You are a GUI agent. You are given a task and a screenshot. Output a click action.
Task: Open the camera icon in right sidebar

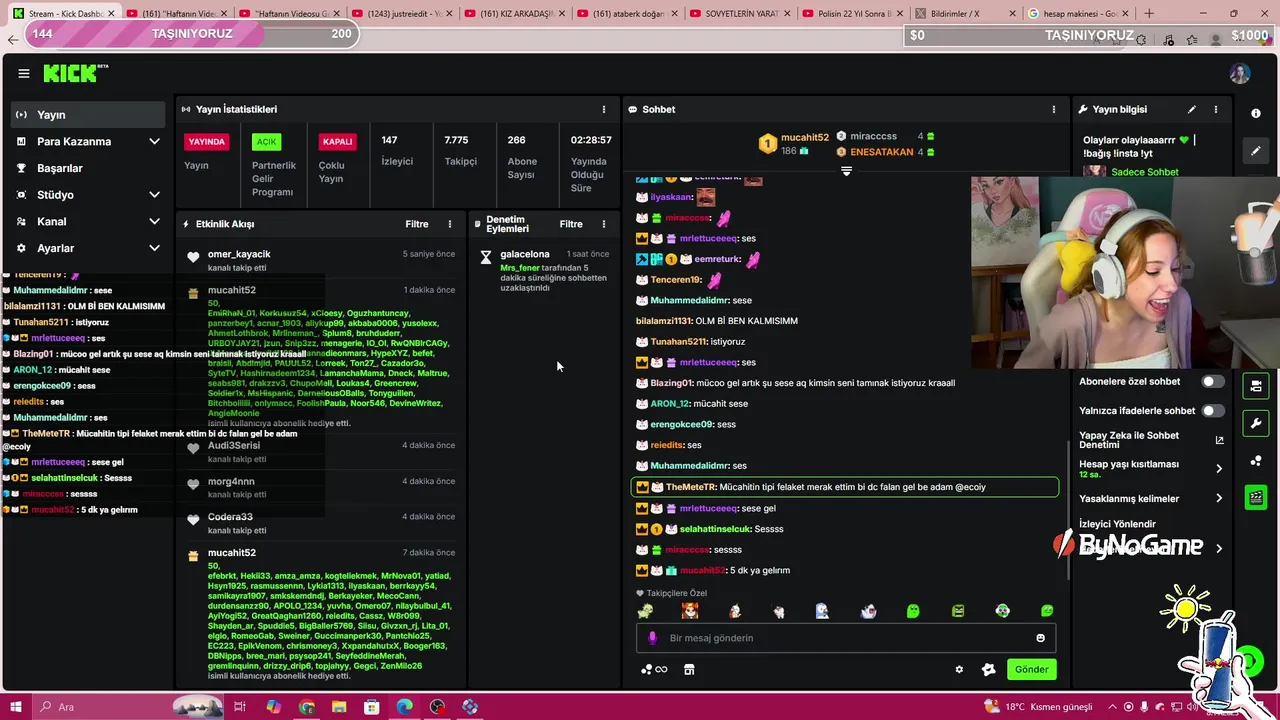(1256, 386)
